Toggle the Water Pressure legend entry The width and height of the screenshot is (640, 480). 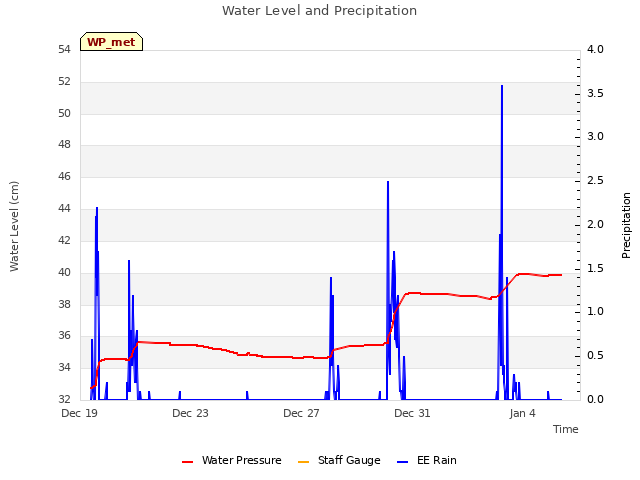click(x=232, y=460)
